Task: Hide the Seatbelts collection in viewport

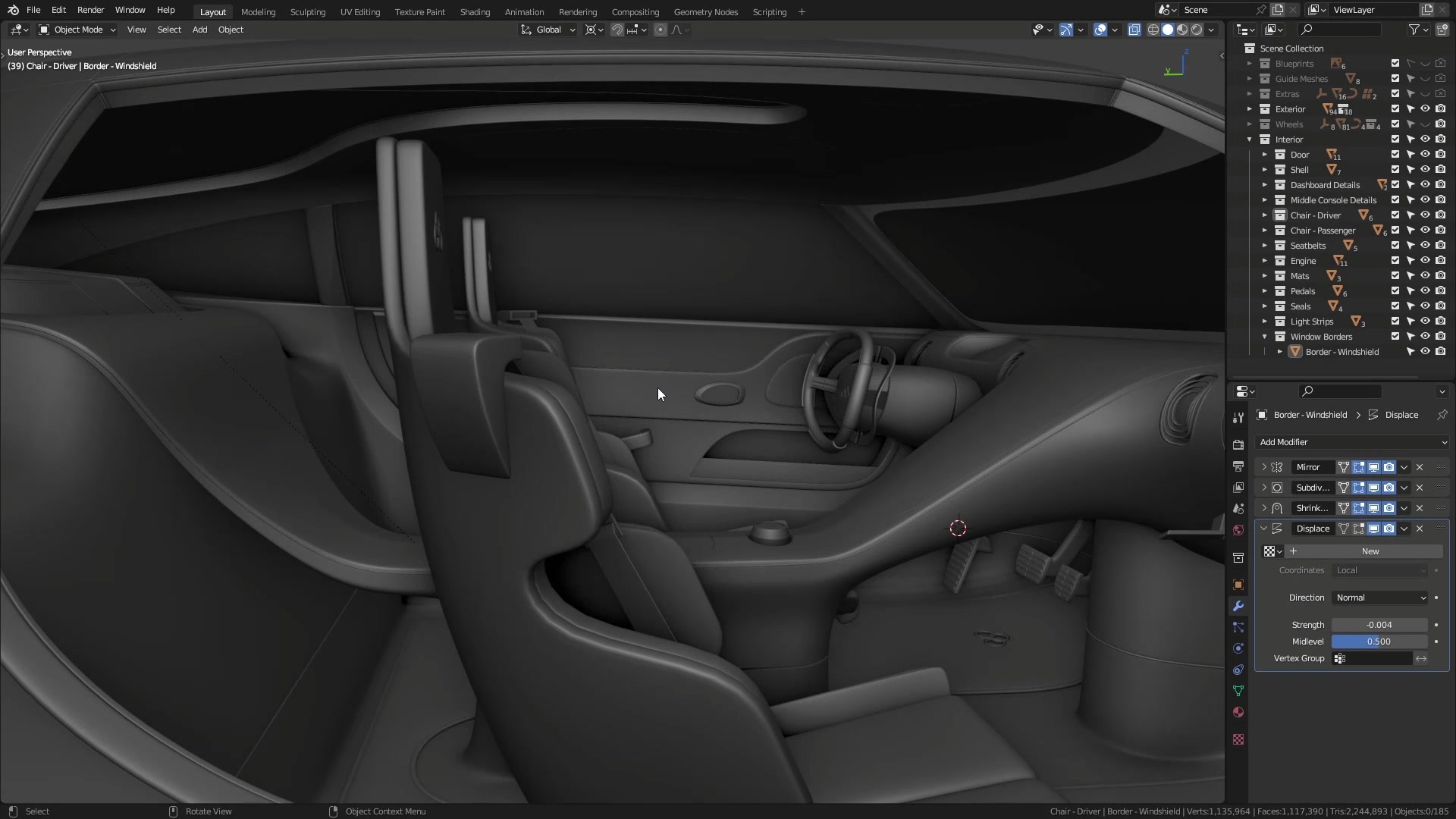Action: click(1425, 246)
